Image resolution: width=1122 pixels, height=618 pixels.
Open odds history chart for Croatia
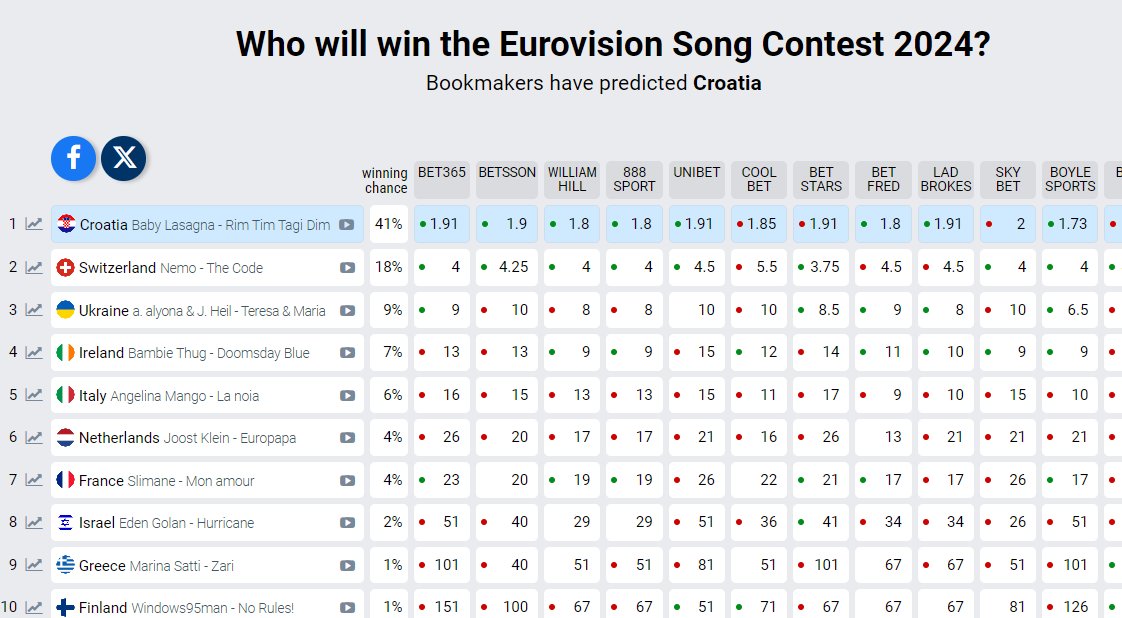click(34, 224)
